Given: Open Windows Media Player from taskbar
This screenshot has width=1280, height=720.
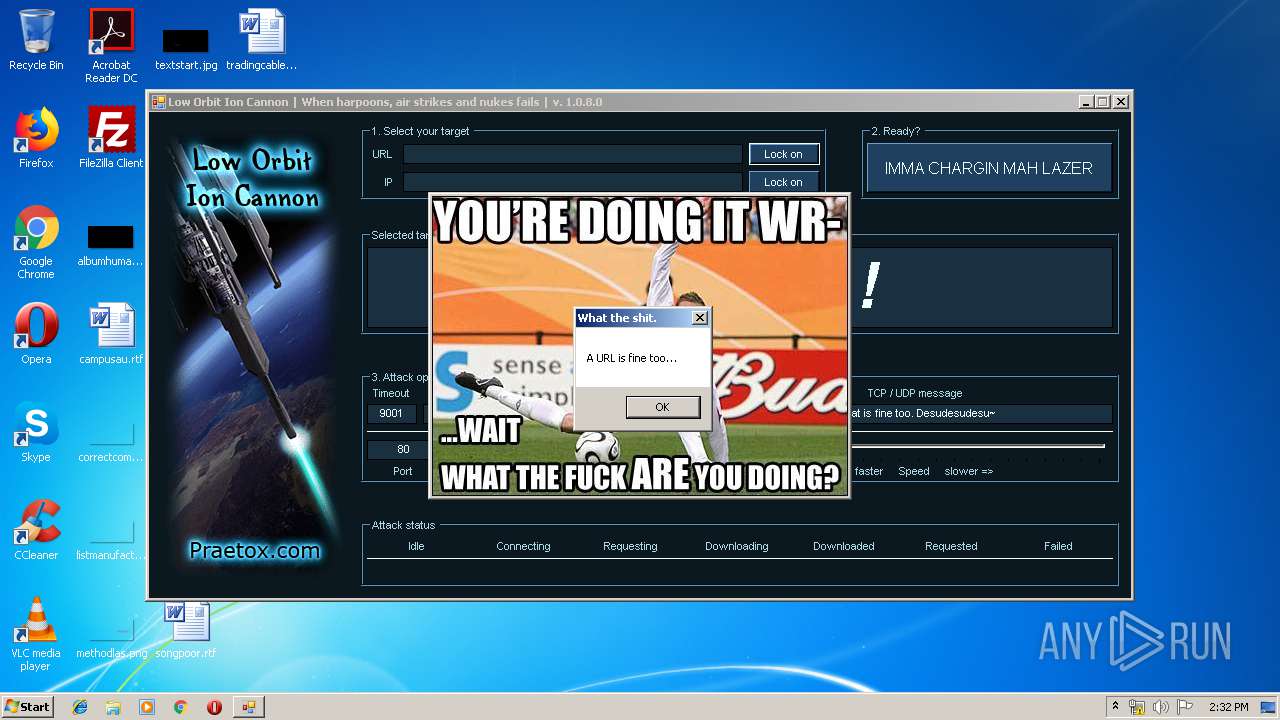Looking at the screenshot, I should [147, 707].
